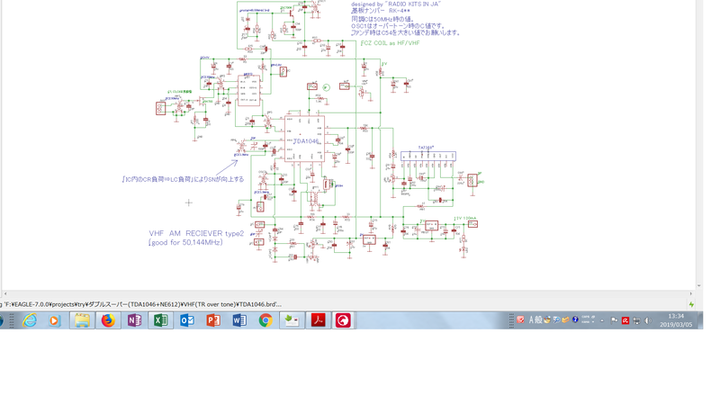Open OneNote from the taskbar
The image size is (720, 405).
coord(134,320)
